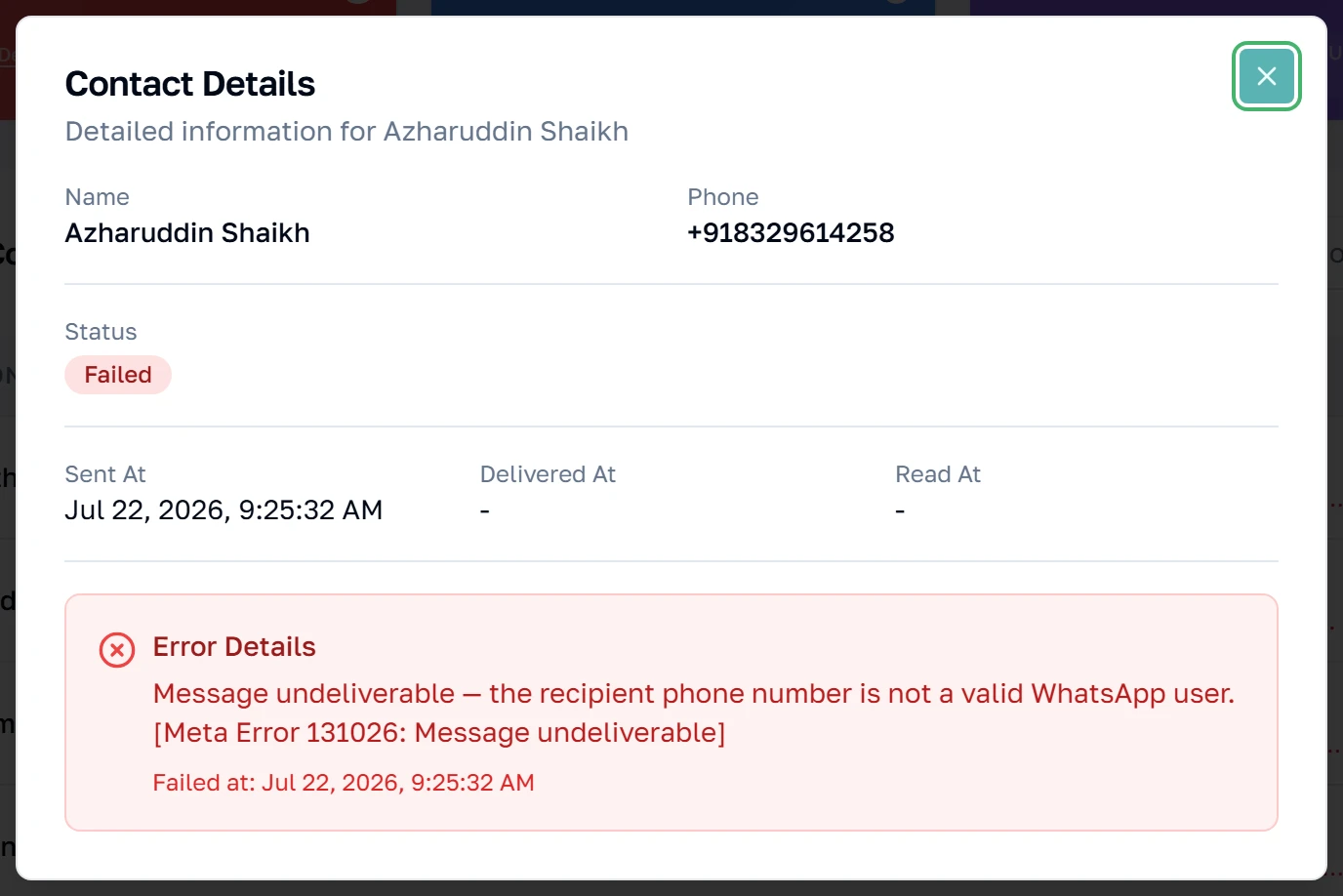Select the phone number +918329614258
1343x896 pixels.
tap(791, 232)
